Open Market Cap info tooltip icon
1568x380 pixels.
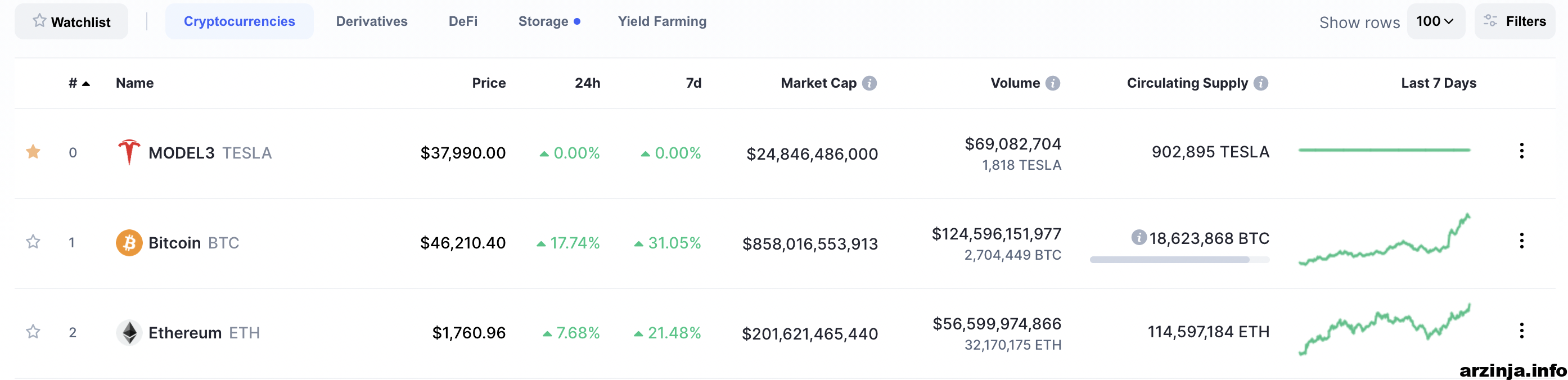point(870,83)
